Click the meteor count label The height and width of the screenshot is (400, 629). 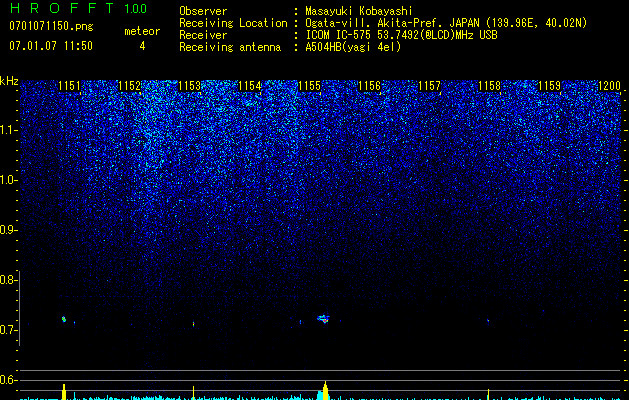(x=142, y=31)
